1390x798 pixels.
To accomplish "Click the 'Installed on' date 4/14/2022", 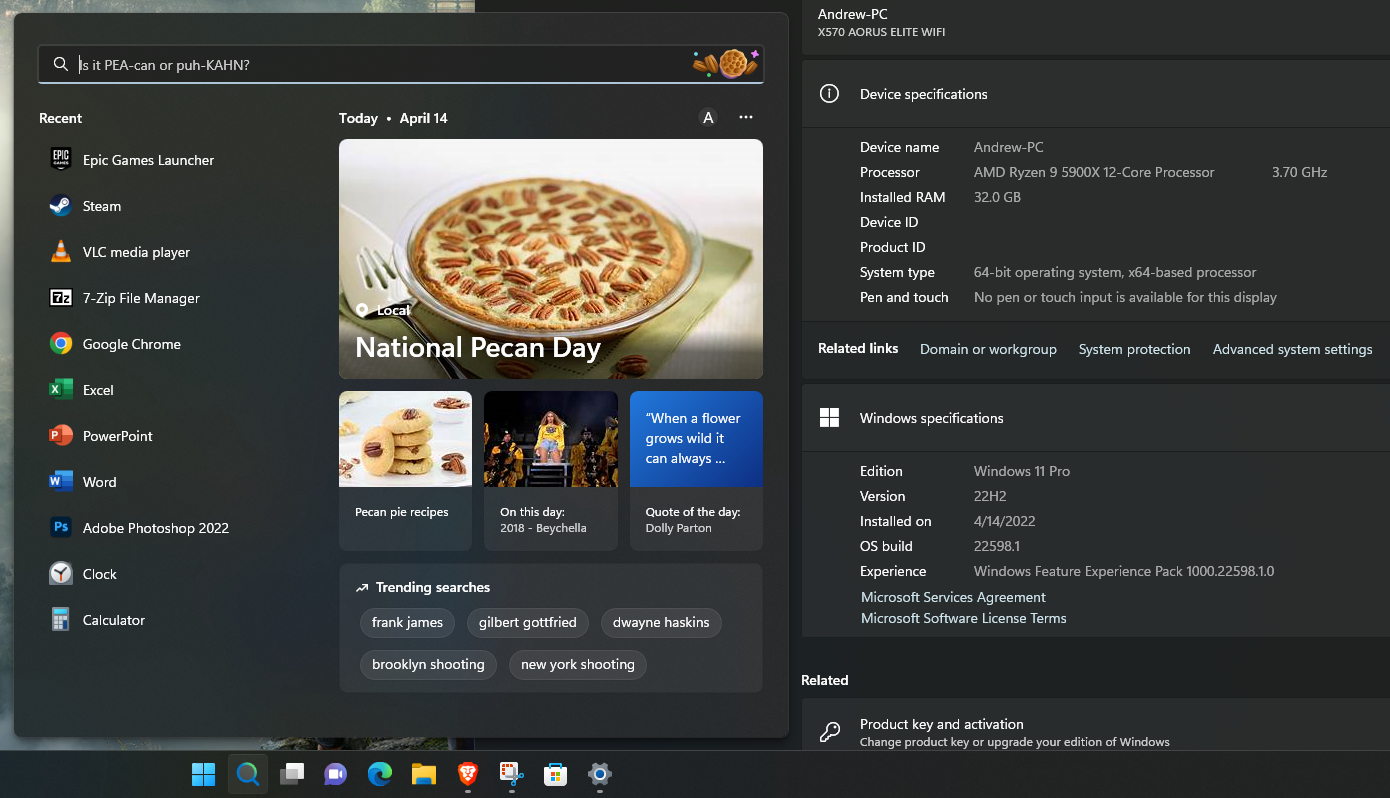I will point(1004,521).
